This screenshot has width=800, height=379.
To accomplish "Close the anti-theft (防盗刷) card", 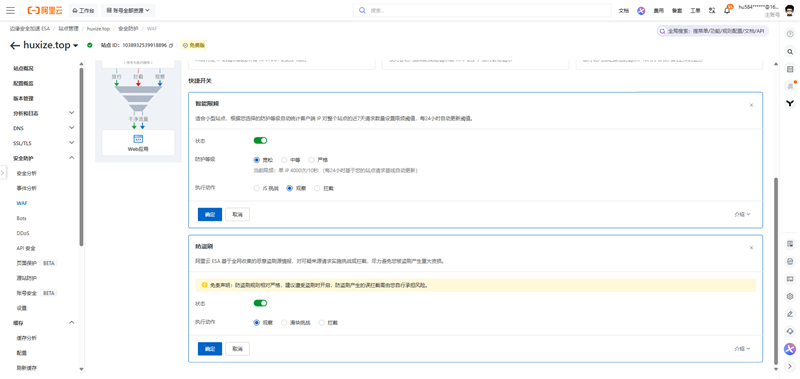I will pyautogui.click(x=751, y=248).
